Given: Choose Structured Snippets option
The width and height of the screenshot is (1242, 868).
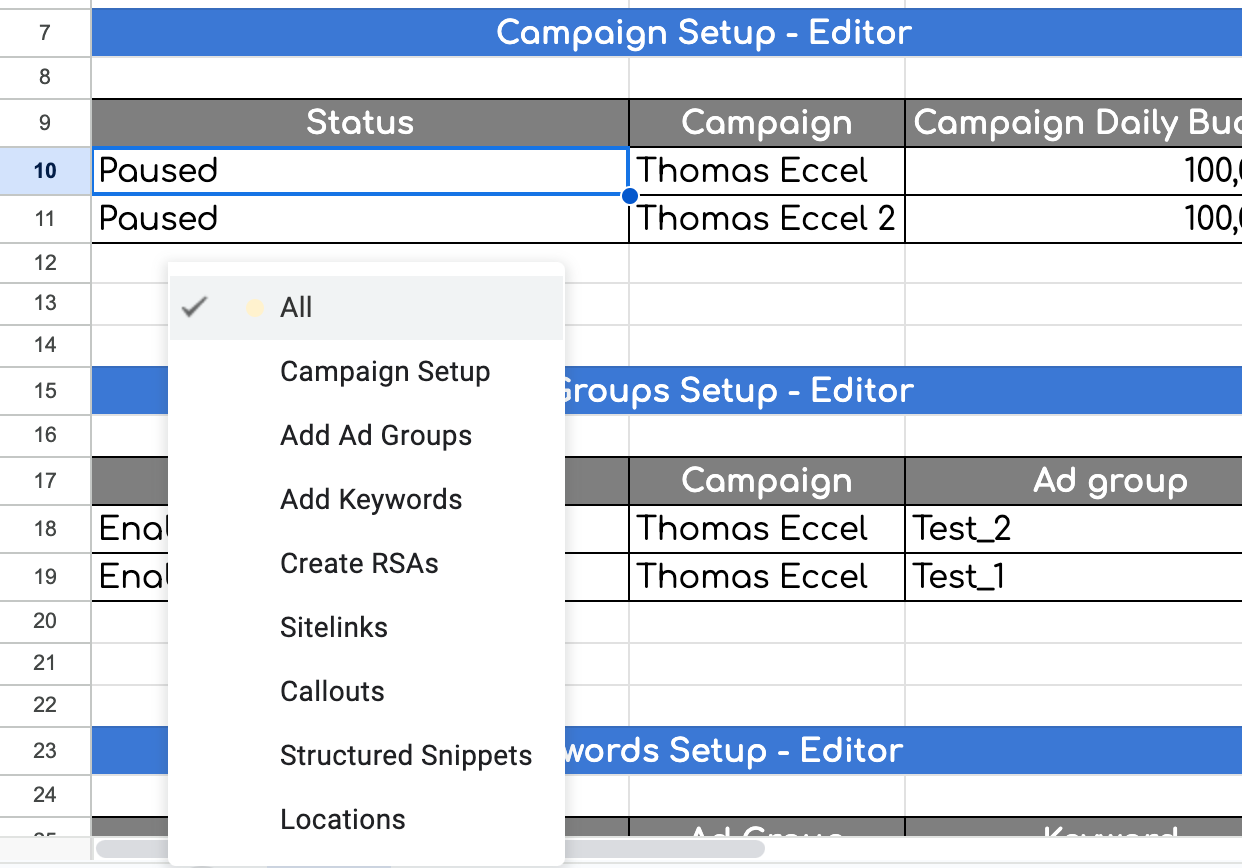Looking at the screenshot, I should point(406,756).
